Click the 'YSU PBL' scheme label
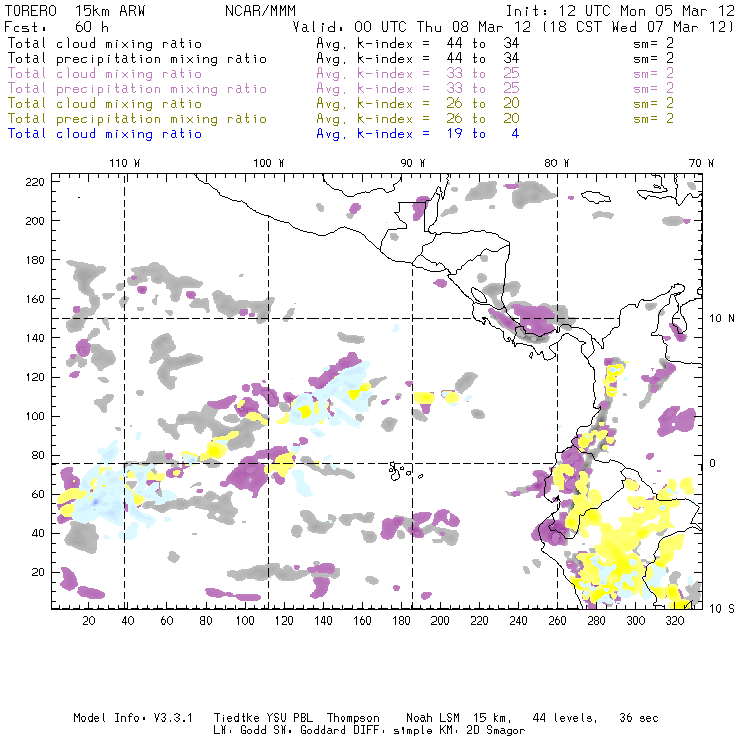The height and width of the screenshot is (740, 740). [289, 718]
